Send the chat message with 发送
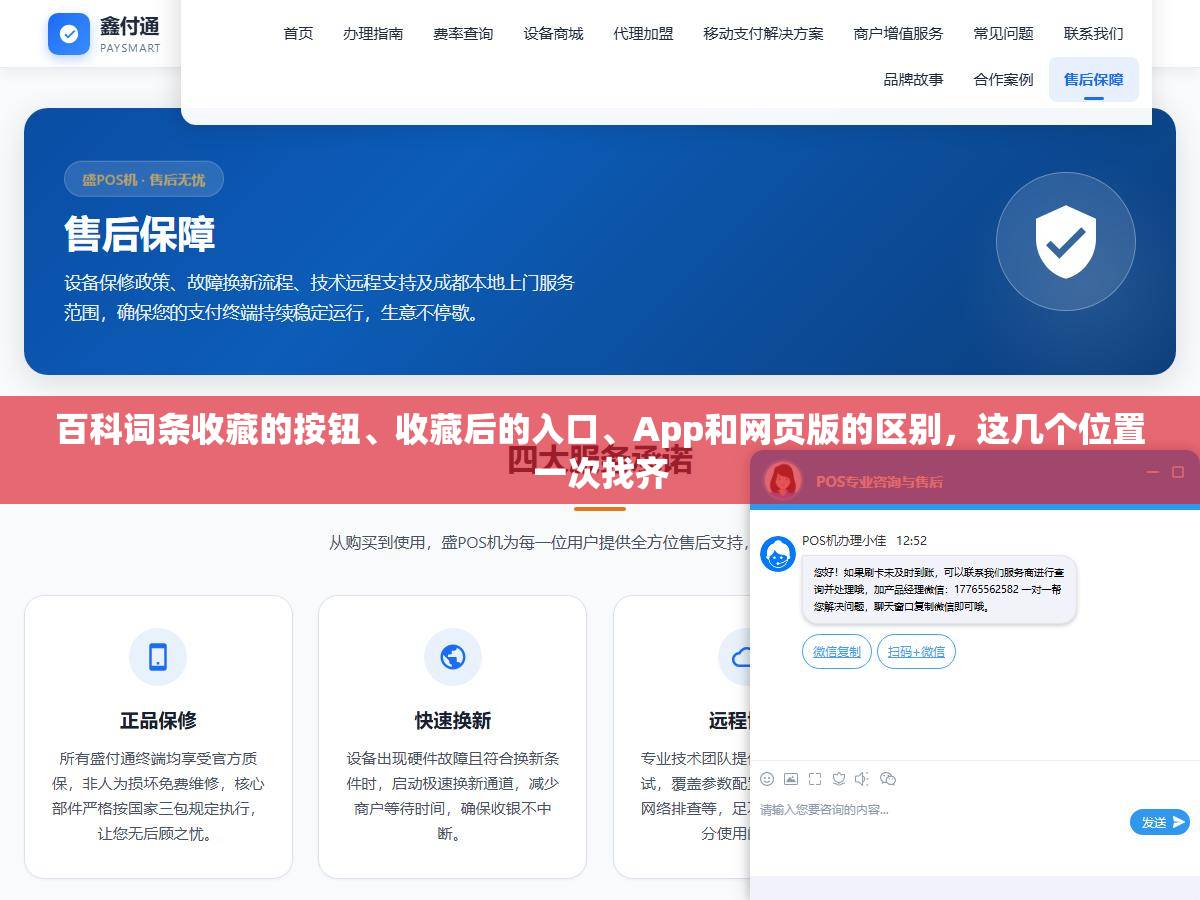Viewport: 1200px width, 900px height. tap(1159, 822)
